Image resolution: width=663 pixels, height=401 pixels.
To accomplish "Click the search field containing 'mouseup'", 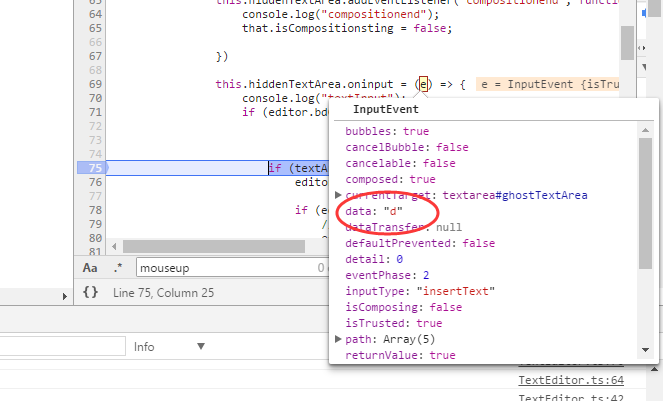I will tap(232, 267).
